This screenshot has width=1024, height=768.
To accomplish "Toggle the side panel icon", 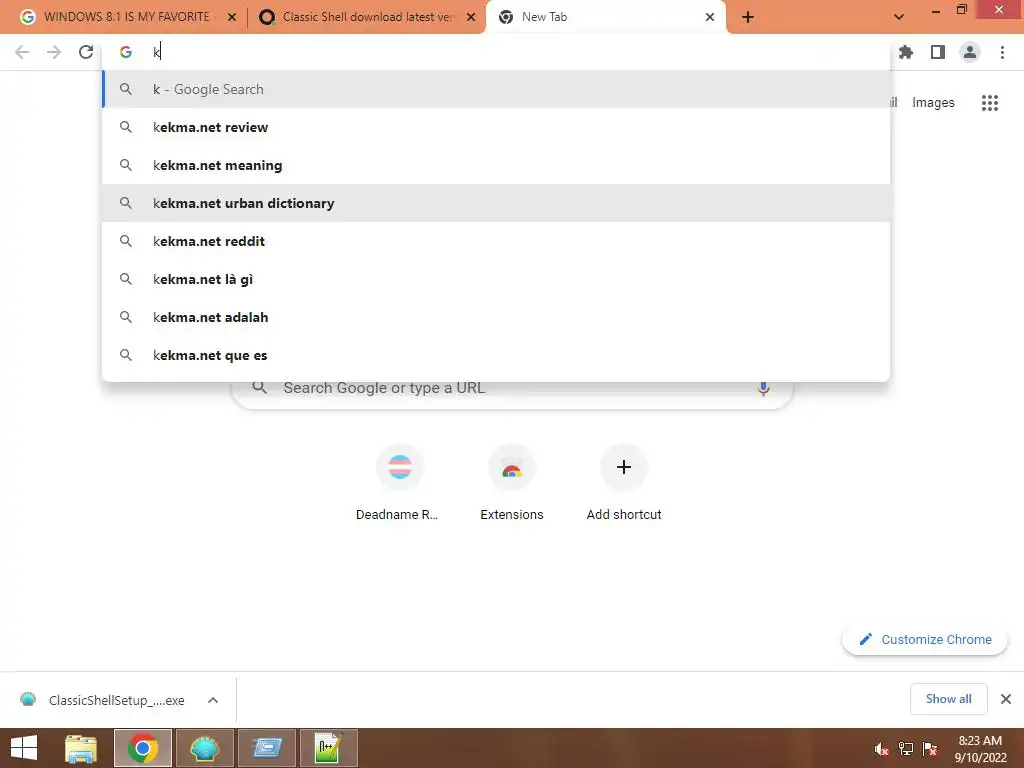I will coord(938,52).
